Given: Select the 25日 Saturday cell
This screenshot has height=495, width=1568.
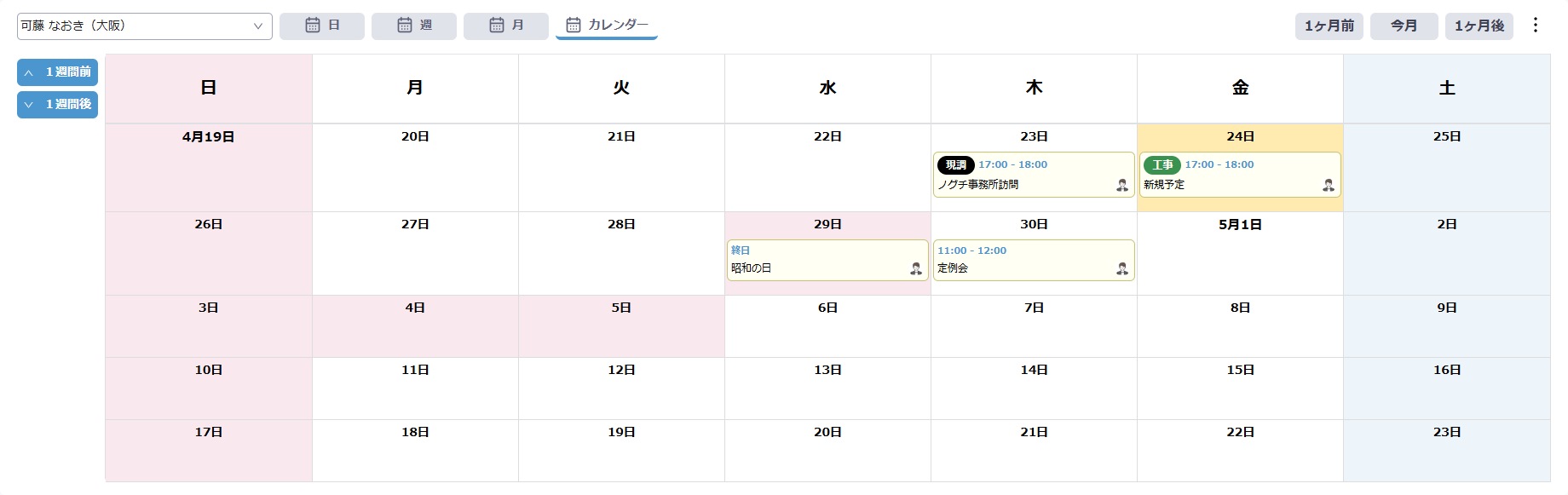Looking at the screenshot, I should [1447, 168].
